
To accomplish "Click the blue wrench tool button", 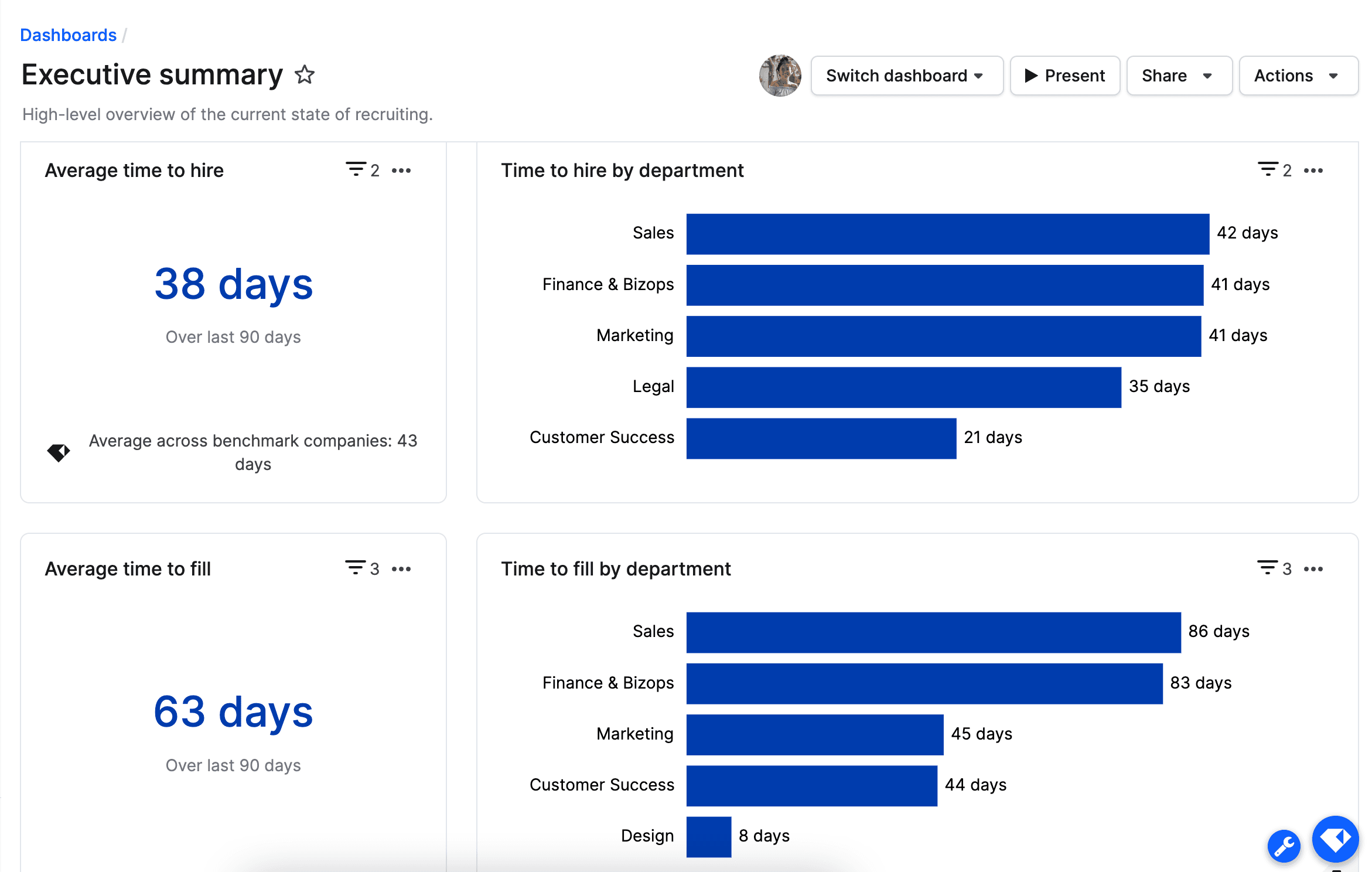I will [x=1284, y=846].
